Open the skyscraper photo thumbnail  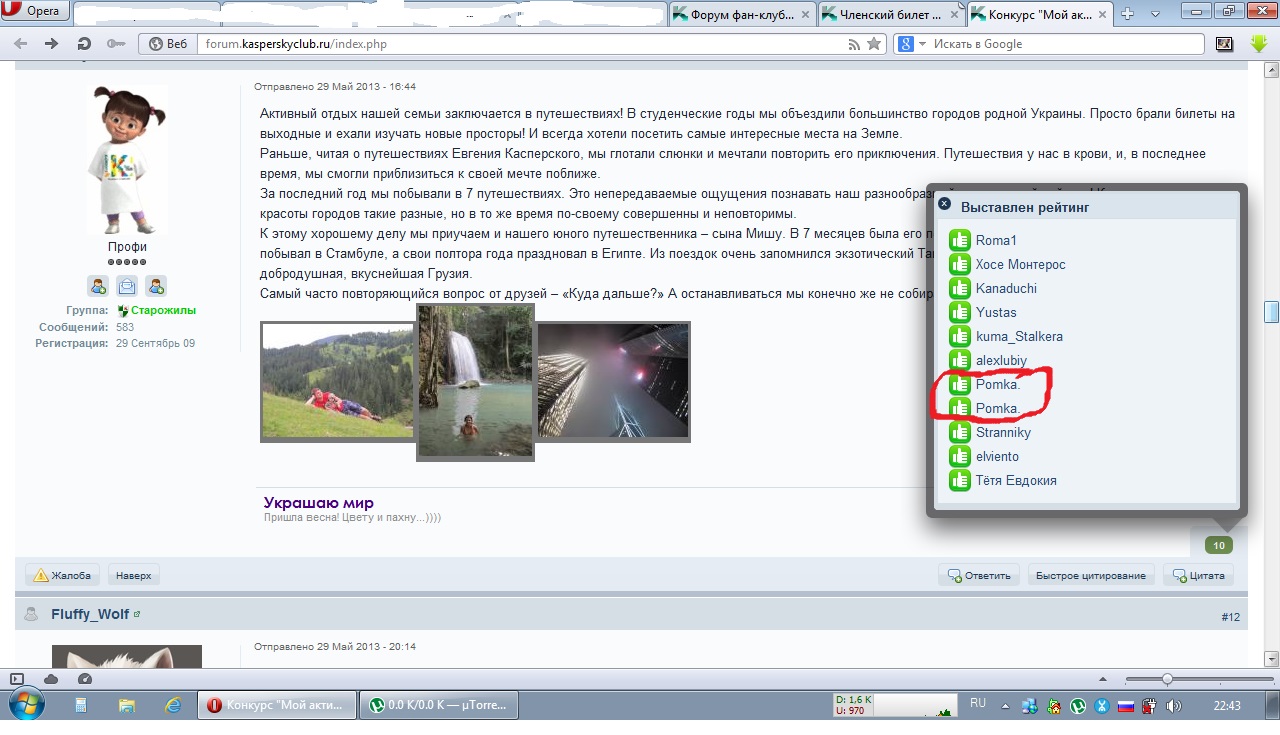tap(613, 380)
